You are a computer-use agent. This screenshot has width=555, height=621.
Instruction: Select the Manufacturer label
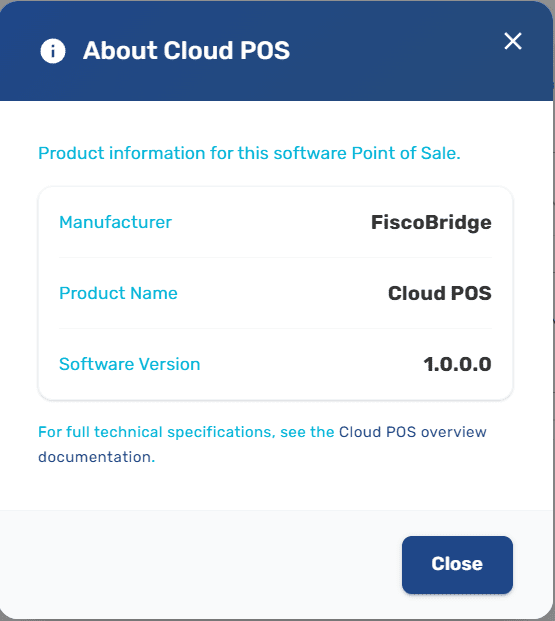(115, 222)
